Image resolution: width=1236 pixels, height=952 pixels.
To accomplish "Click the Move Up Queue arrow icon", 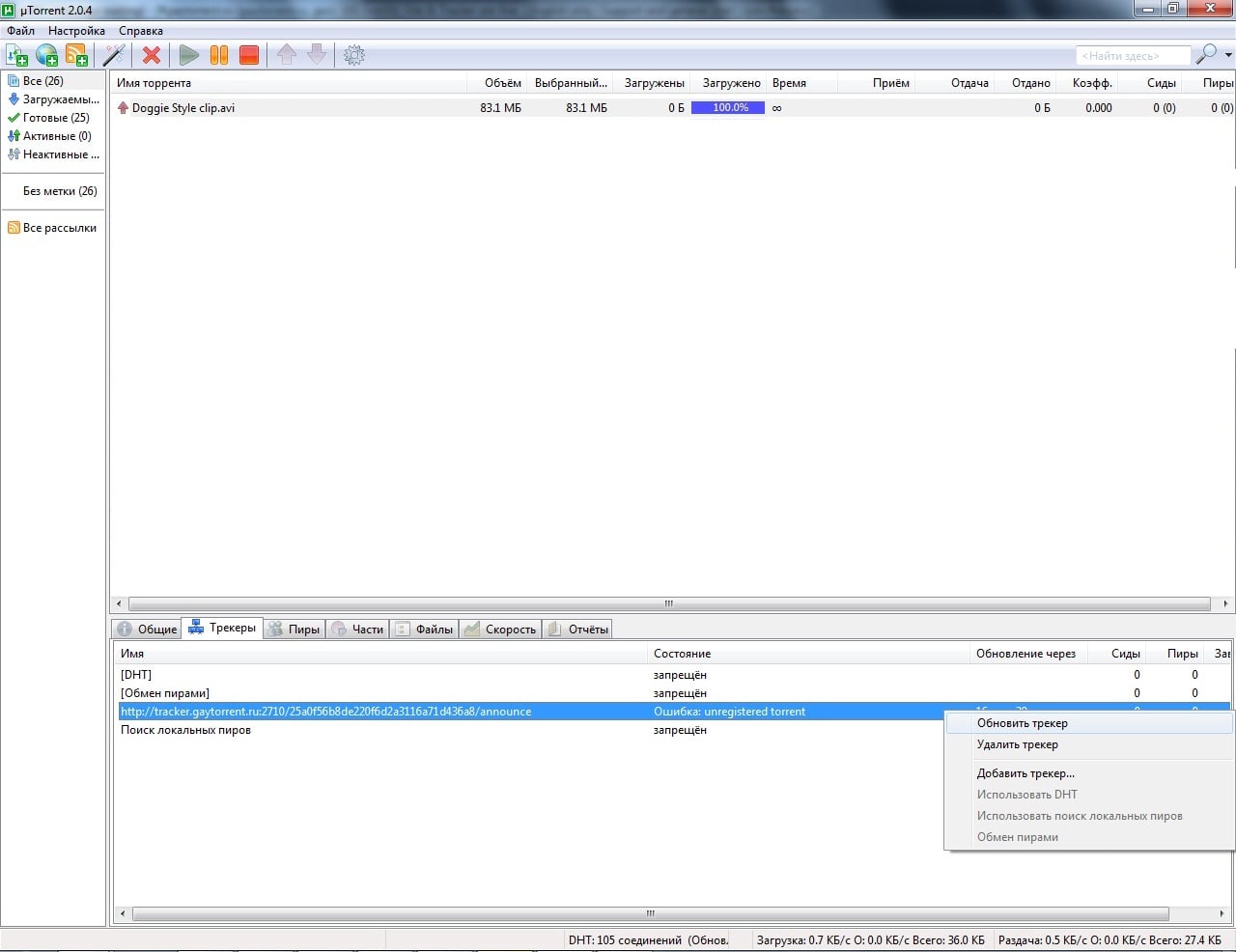I will 287,55.
